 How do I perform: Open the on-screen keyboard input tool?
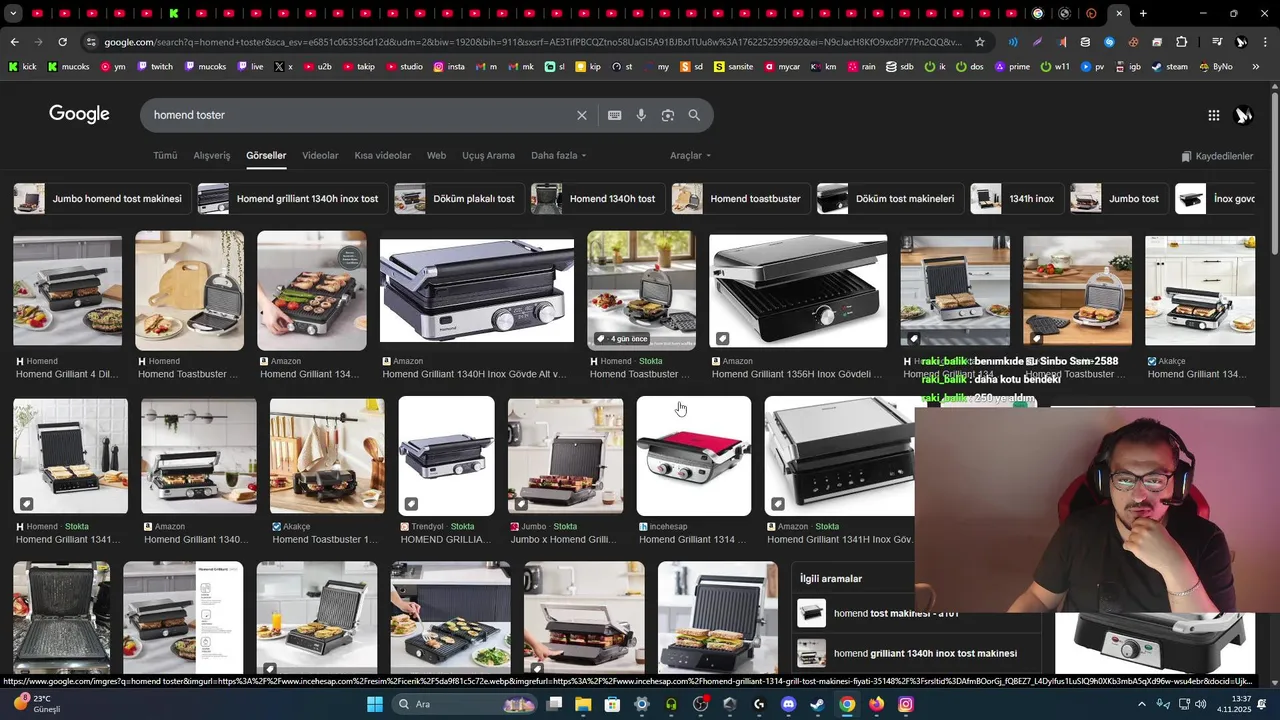click(615, 115)
